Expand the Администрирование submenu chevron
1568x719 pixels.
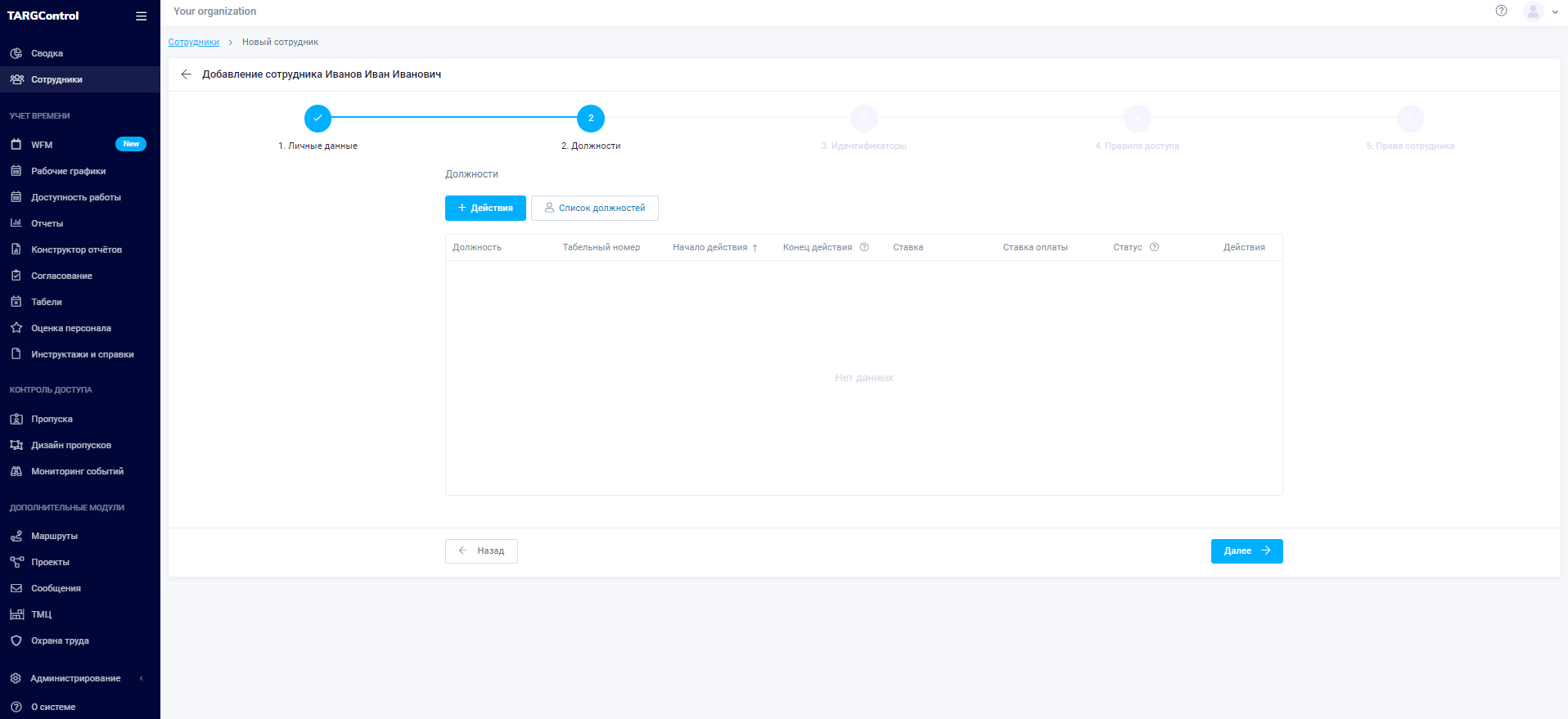click(x=141, y=678)
